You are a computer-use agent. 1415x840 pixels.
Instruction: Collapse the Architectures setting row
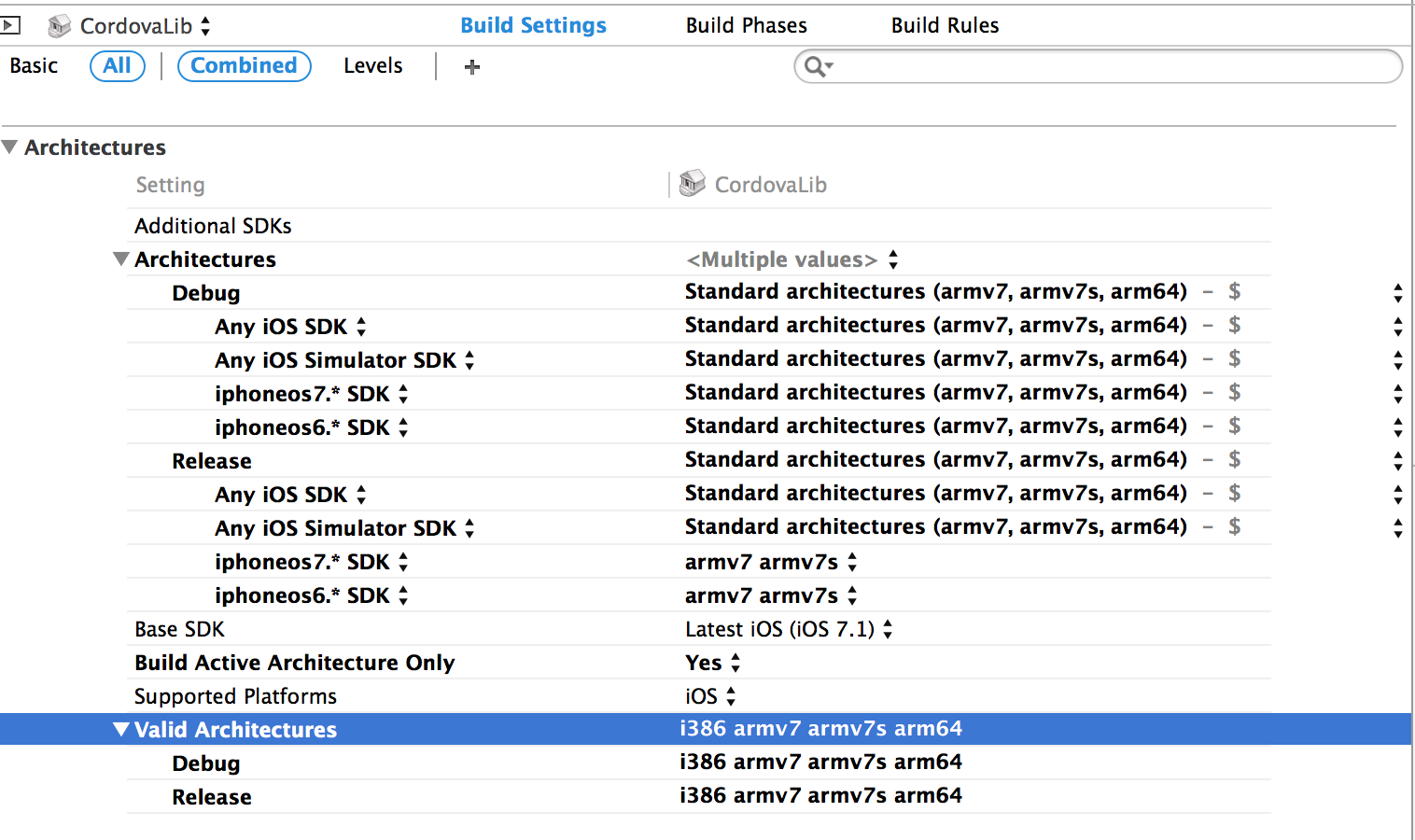point(120,259)
